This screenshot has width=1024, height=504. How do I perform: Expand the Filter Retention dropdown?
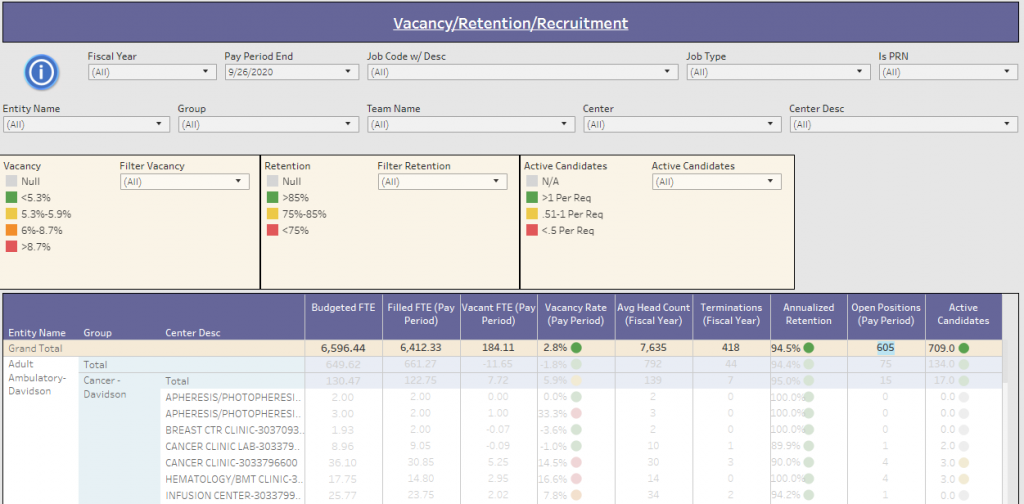(442, 182)
